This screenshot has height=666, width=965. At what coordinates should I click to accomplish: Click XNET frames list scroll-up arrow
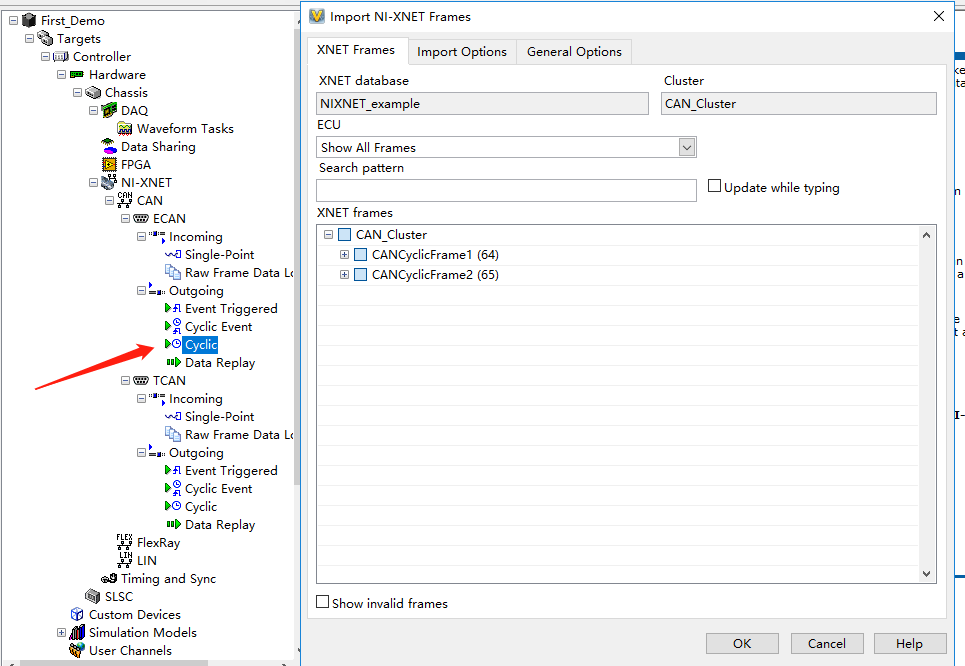tap(926, 235)
